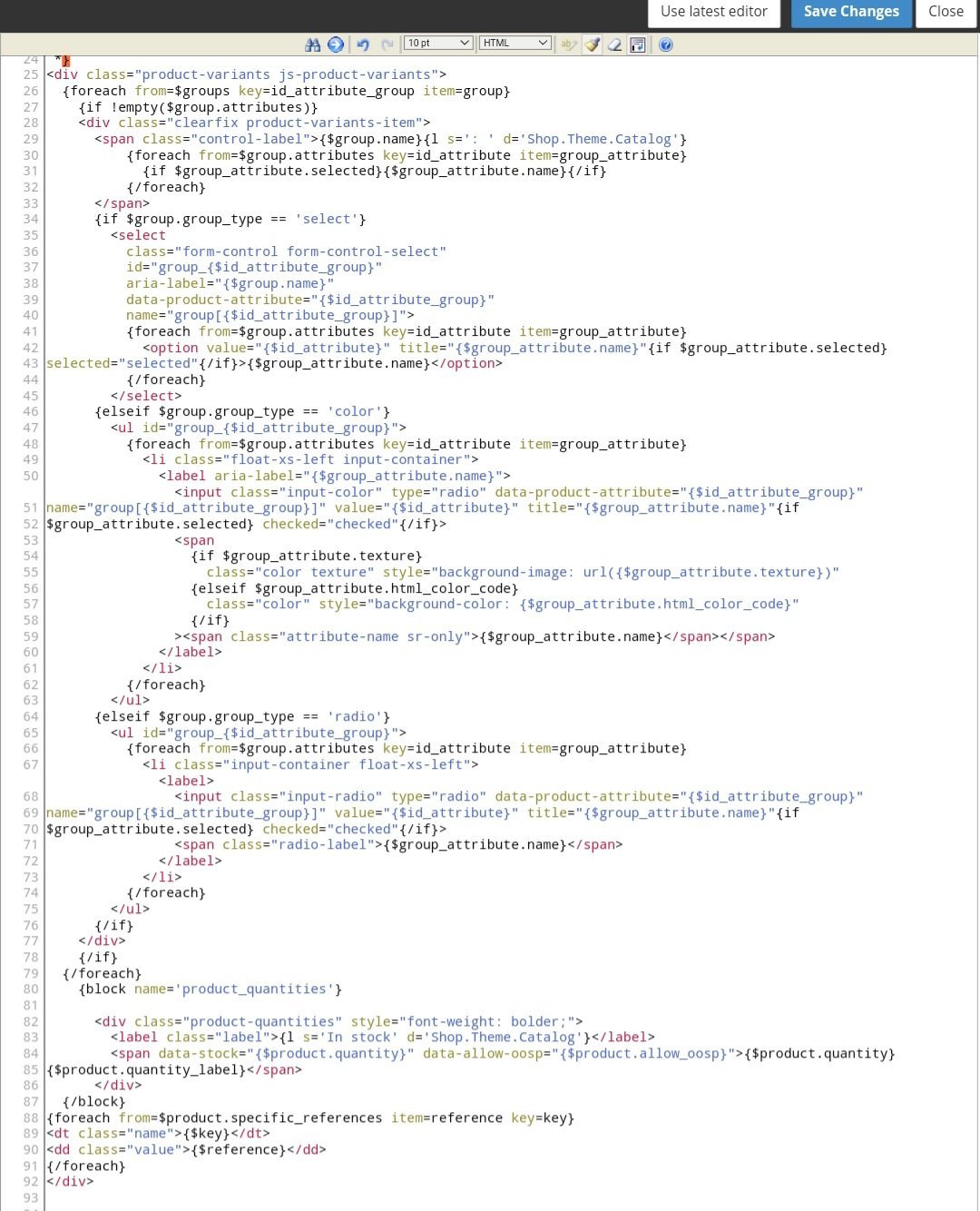Viewport: 980px width, 1211px height.
Task: Click the line "{if $group.group_type == 'select'}"
Action: (230, 219)
